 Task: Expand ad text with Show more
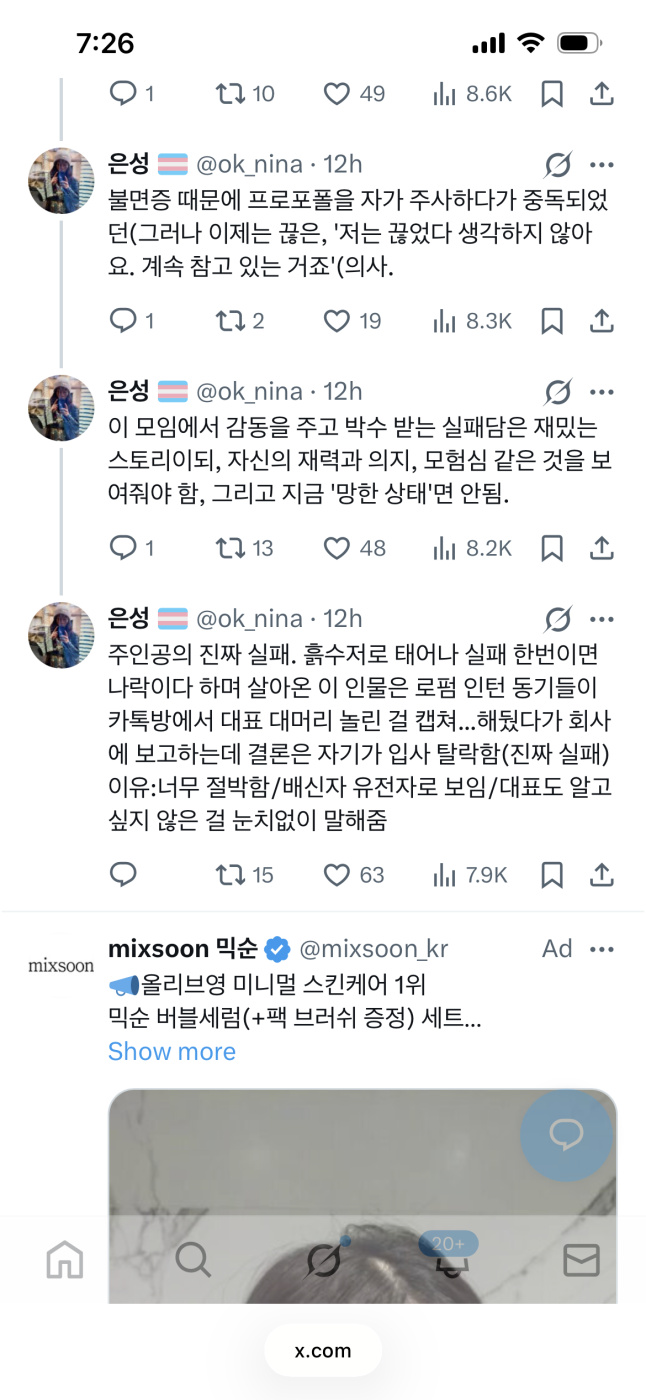click(172, 1051)
